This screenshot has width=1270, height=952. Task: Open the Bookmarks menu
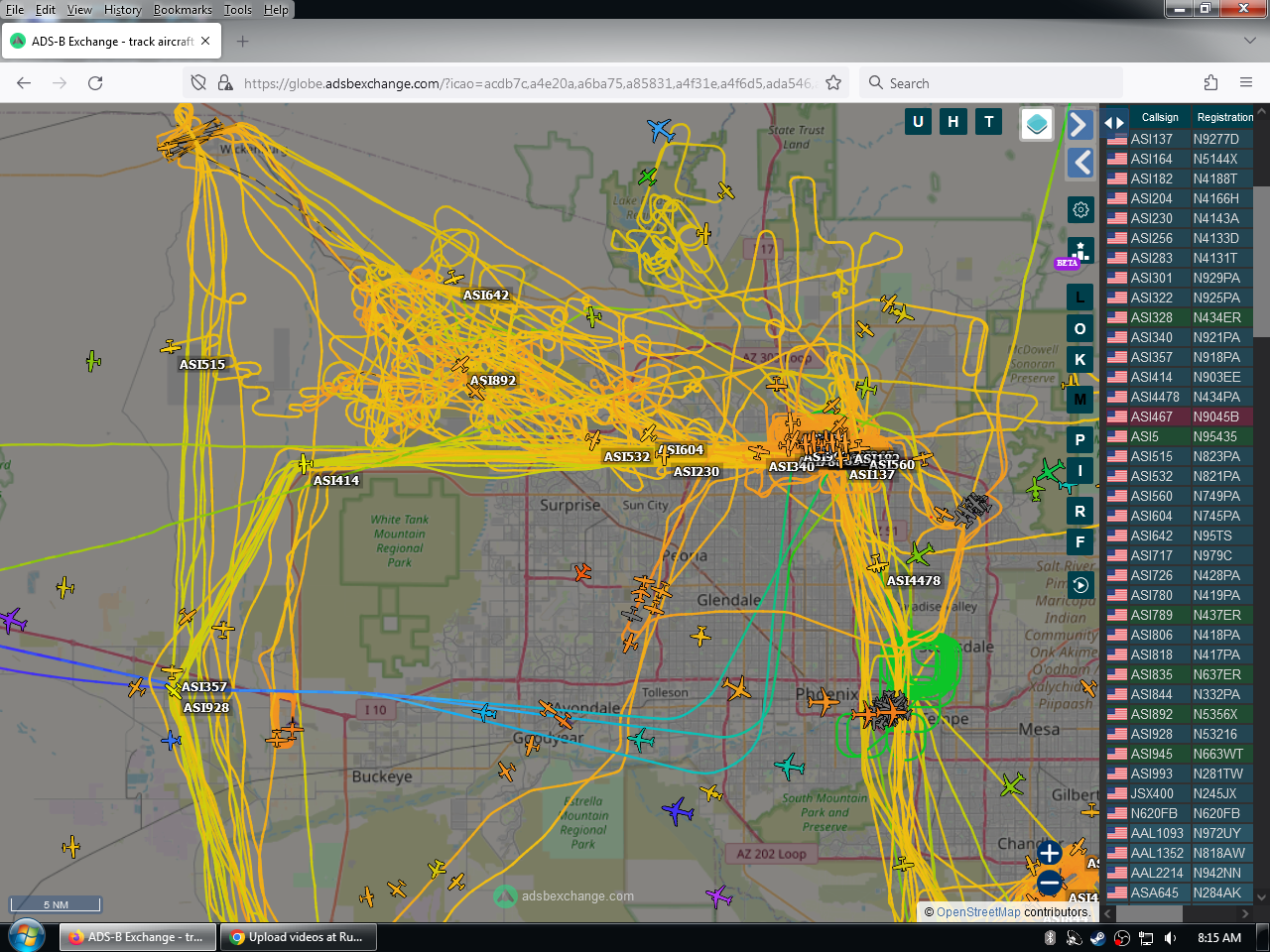pyautogui.click(x=183, y=10)
